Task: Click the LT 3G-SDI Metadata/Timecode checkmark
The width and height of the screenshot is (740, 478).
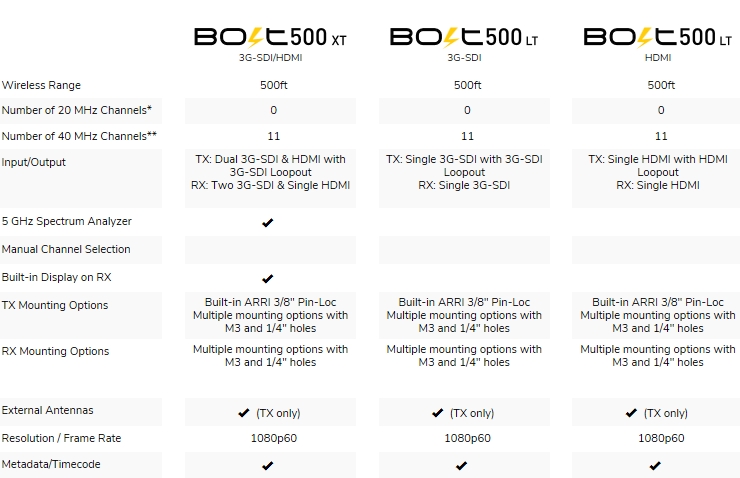Action: tap(462, 466)
